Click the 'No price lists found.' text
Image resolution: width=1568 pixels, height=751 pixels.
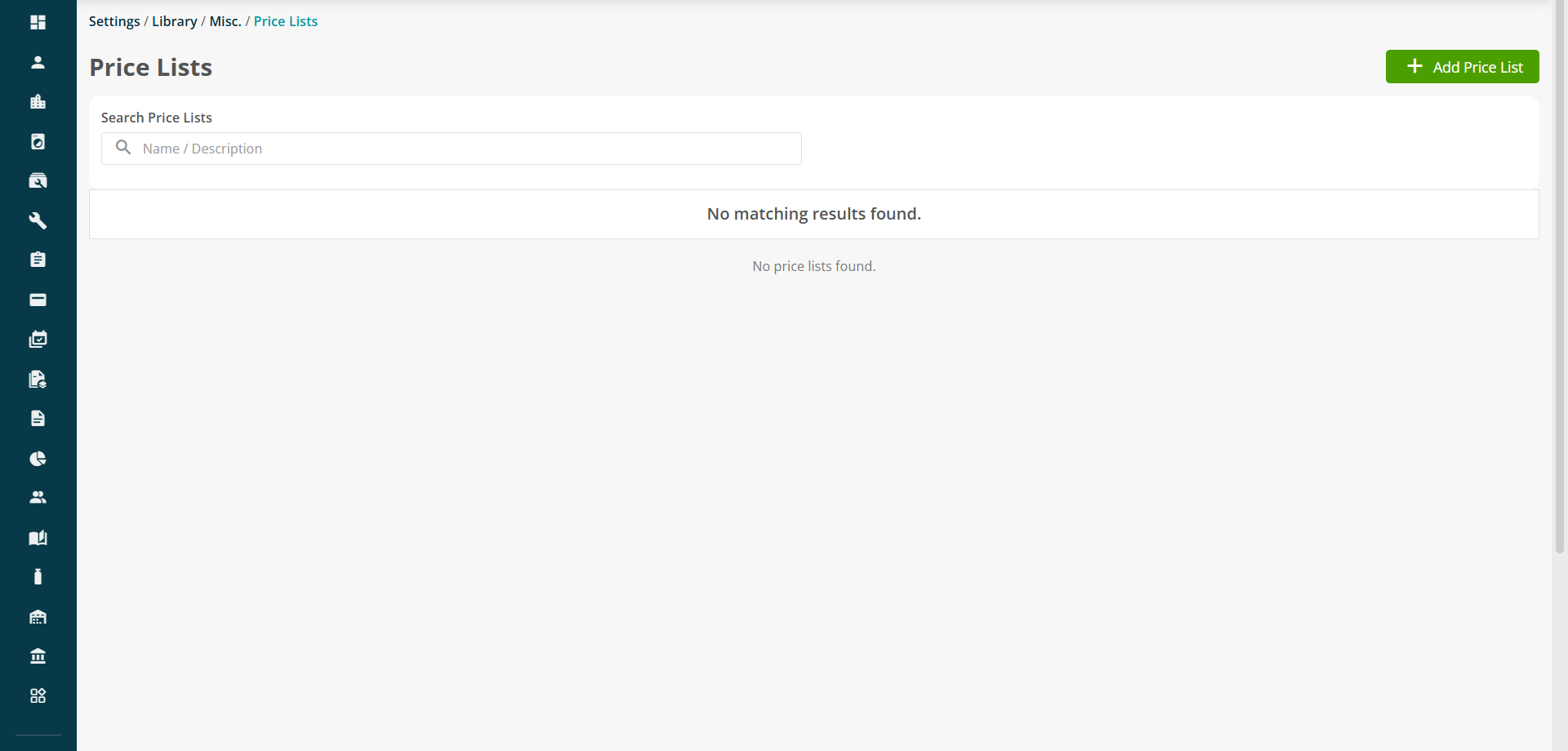[814, 266]
